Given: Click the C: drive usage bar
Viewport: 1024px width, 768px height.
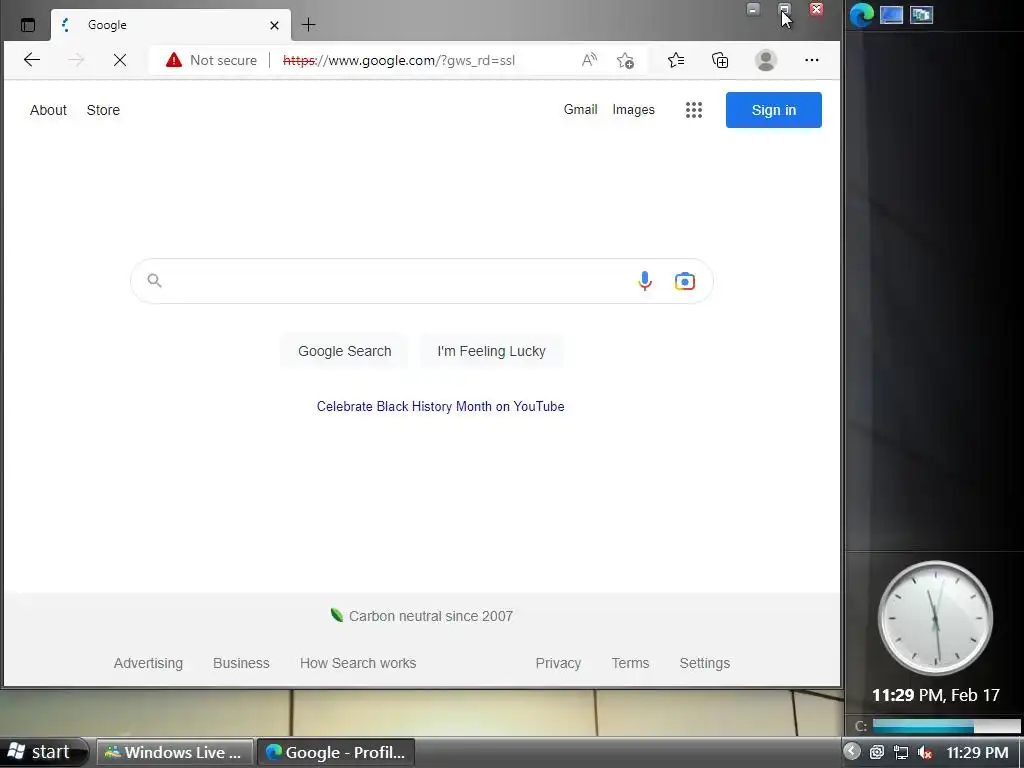Looking at the screenshot, I should [946, 726].
